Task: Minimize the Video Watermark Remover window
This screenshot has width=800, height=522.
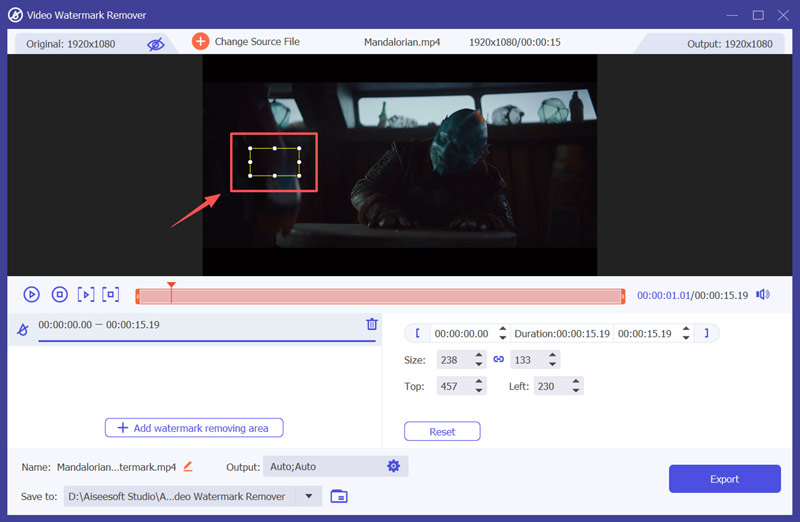Action: coord(732,15)
